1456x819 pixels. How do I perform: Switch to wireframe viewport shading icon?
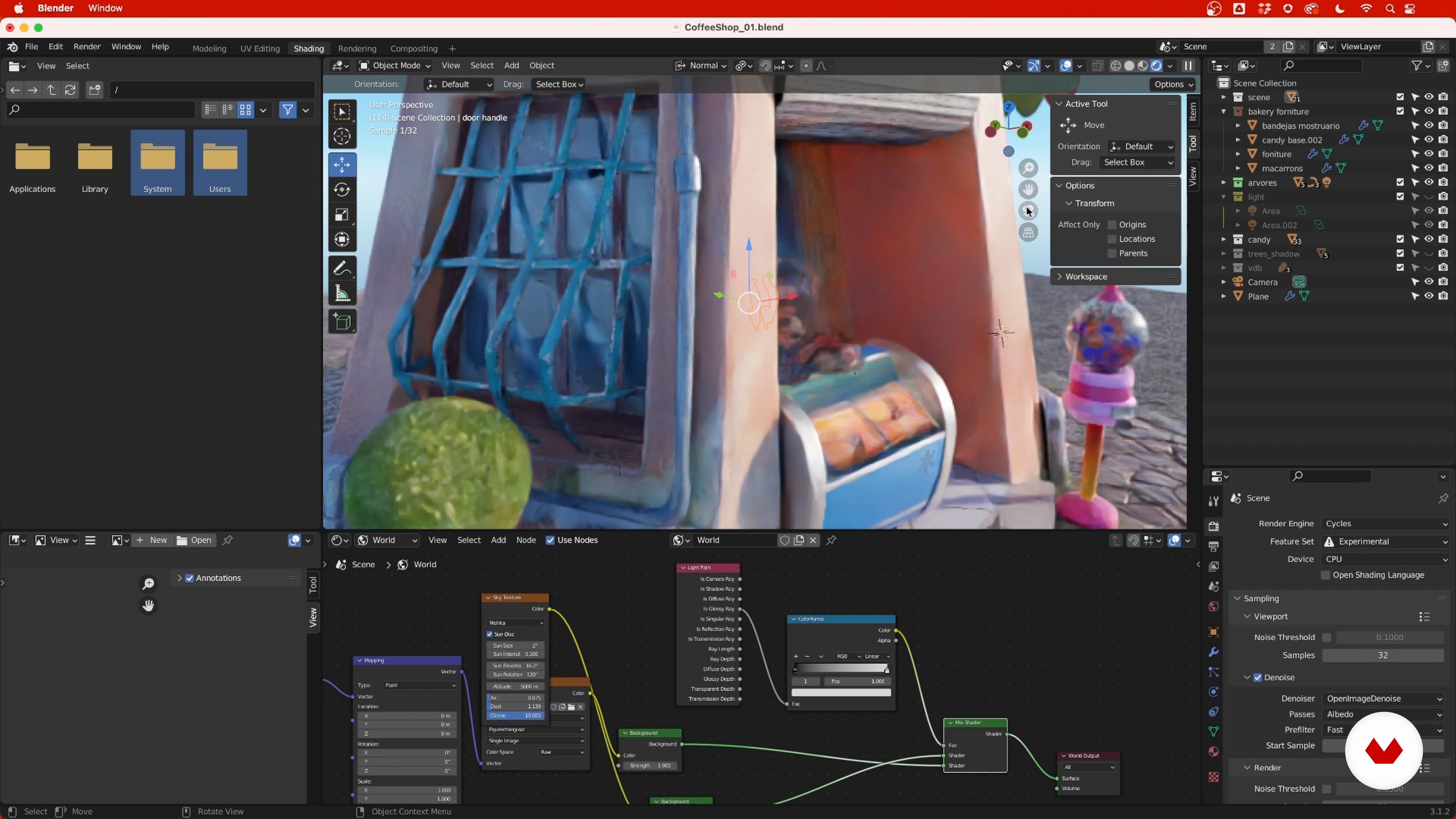(x=1116, y=66)
